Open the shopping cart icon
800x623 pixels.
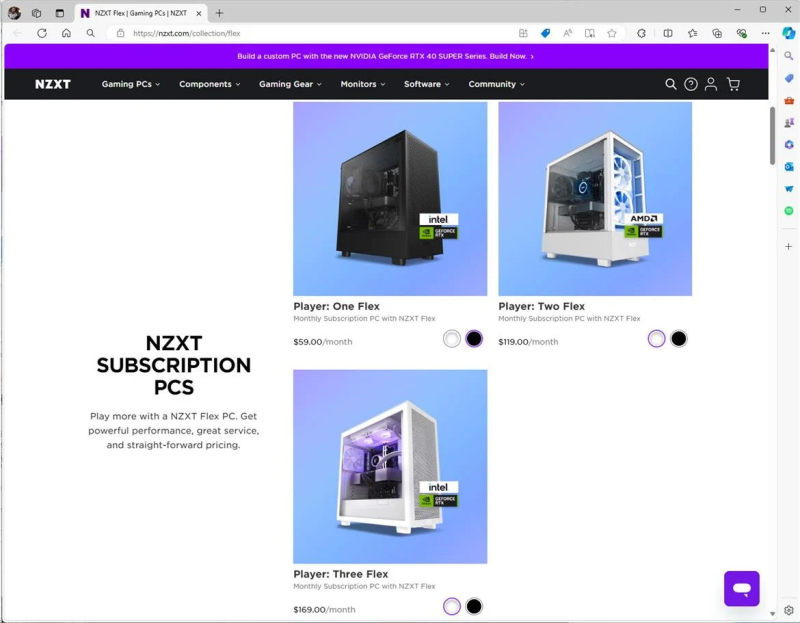pos(733,84)
